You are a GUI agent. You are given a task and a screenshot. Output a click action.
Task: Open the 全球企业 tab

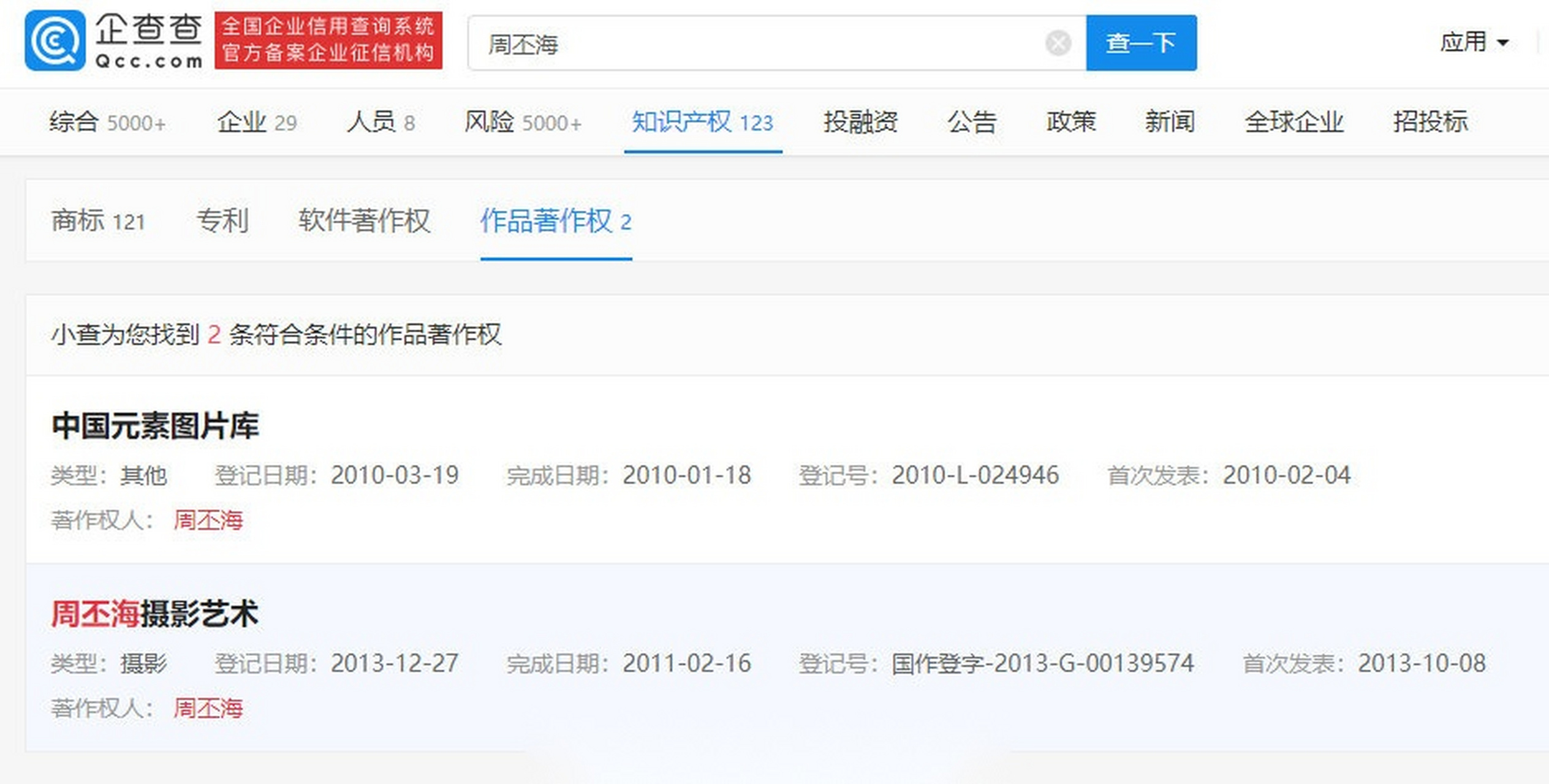click(x=1293, y=122)
